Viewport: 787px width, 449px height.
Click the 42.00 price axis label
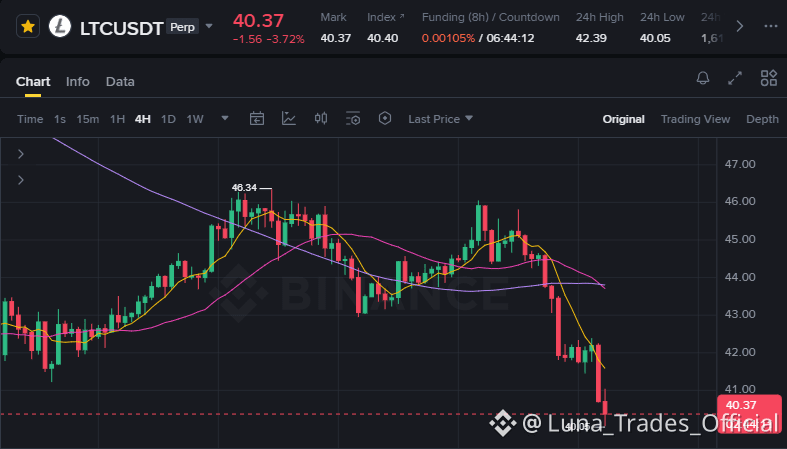pos(740,352)
